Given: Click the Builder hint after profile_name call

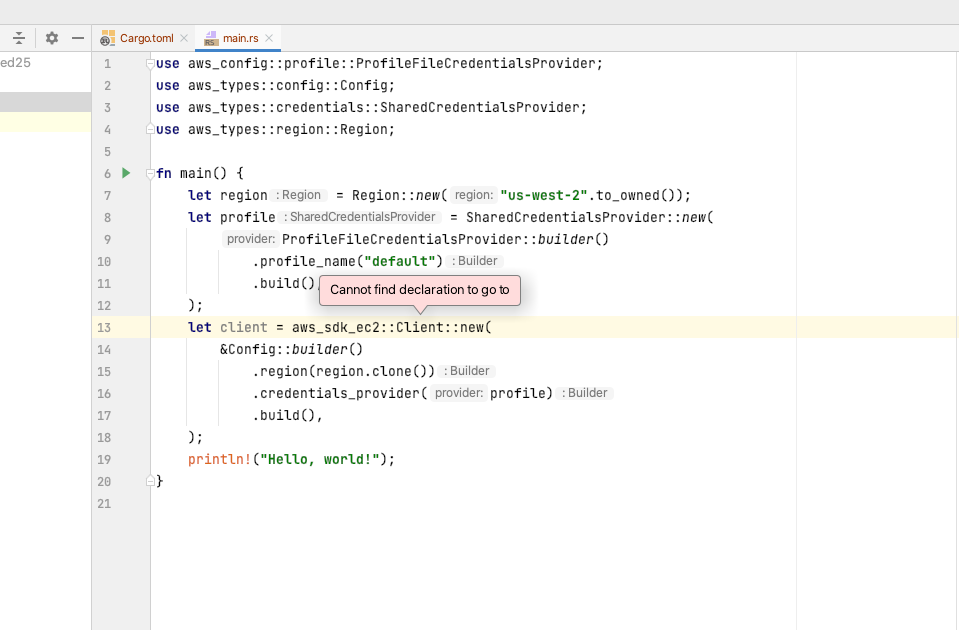Looking at the screenshot, I should point(477,260).
